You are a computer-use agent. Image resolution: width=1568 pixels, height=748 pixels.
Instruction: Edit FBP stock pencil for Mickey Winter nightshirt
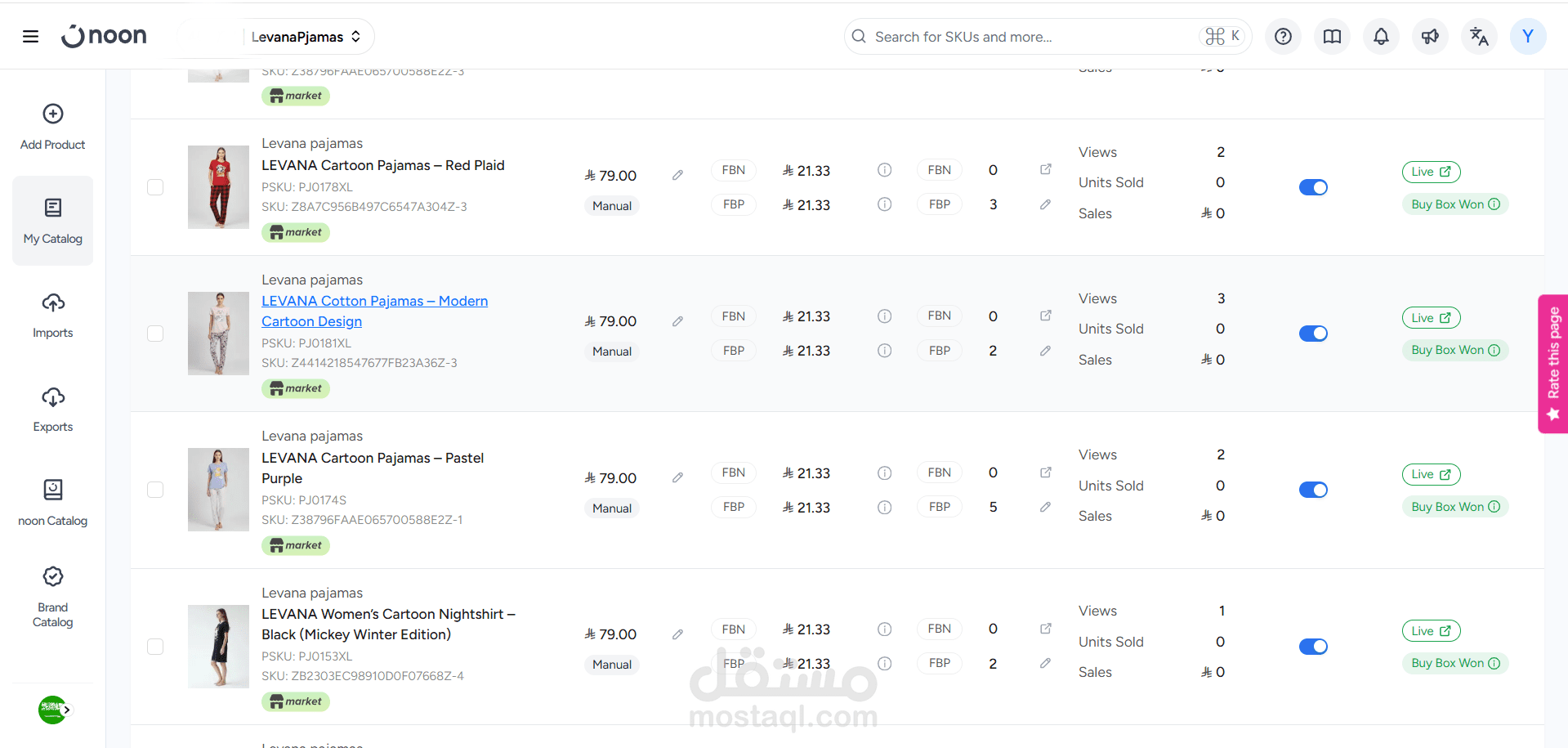pyautogui.click(x=1045, y=663)
